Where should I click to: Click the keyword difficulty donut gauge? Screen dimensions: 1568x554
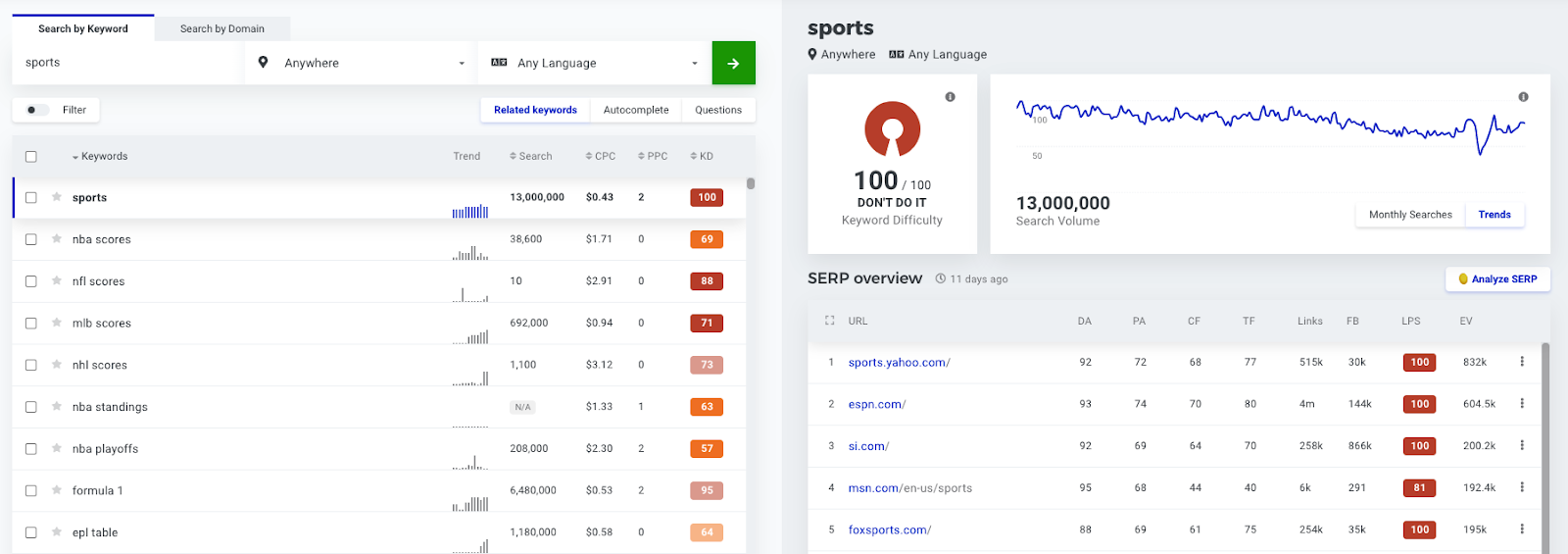[892, 129]
